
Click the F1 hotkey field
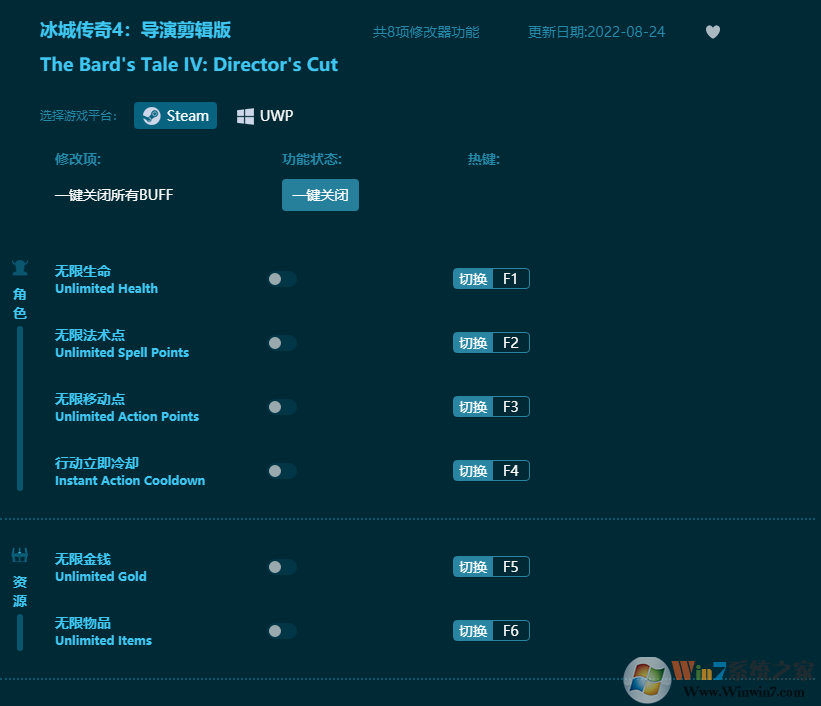click(x=511, y=279)
